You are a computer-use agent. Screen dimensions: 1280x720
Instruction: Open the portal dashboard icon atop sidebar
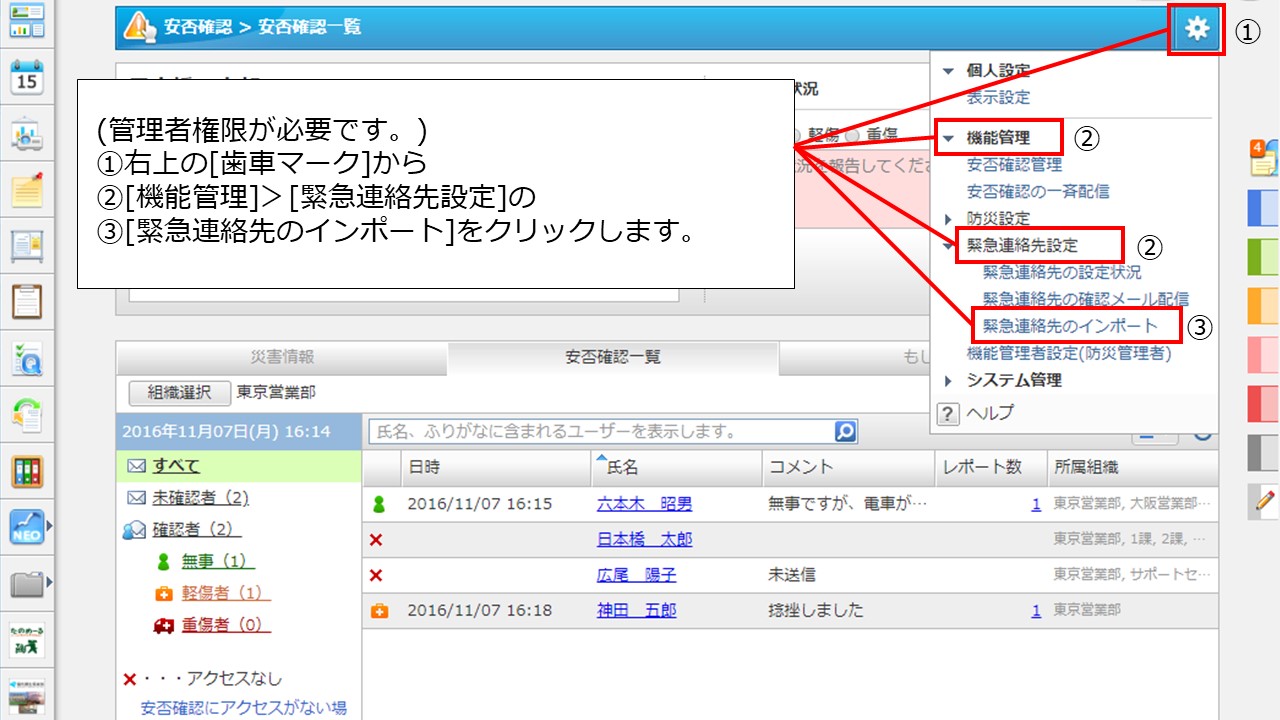pyautogui.click(x=27, y=21)
